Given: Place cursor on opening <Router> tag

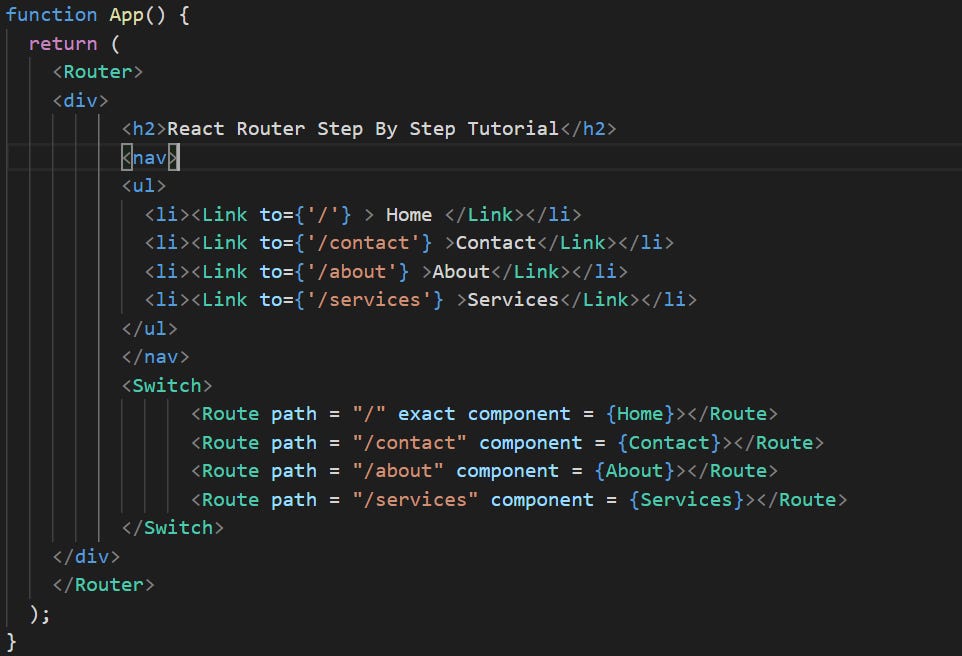Looking at the screenshot, I should [x=98, y=72].
